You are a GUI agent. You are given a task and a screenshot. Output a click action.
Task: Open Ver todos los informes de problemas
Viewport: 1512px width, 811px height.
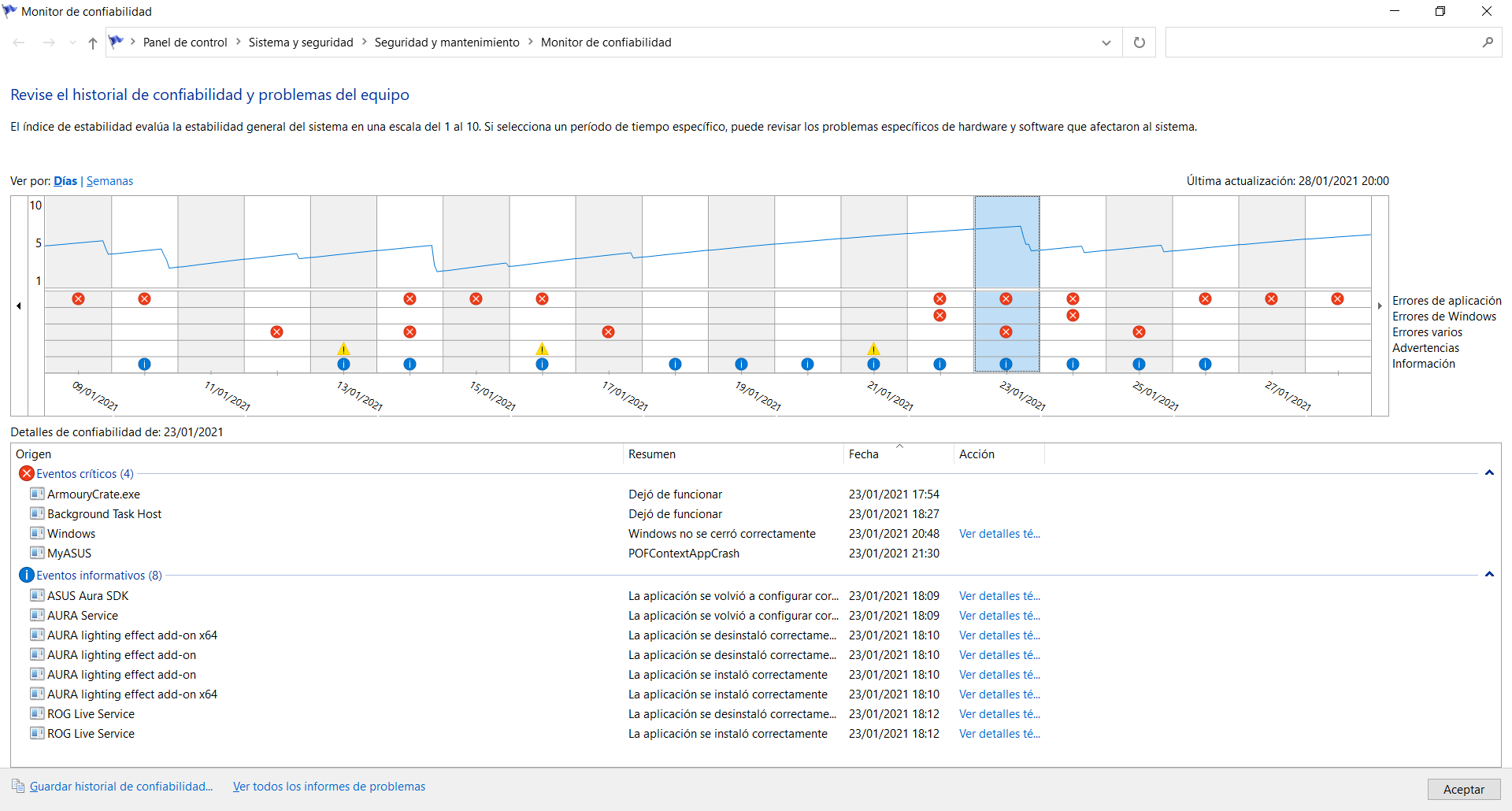329,787
